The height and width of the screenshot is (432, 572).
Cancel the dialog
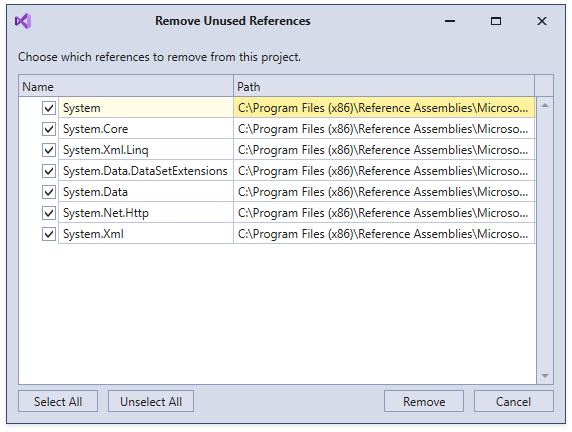tap(514, 401)
